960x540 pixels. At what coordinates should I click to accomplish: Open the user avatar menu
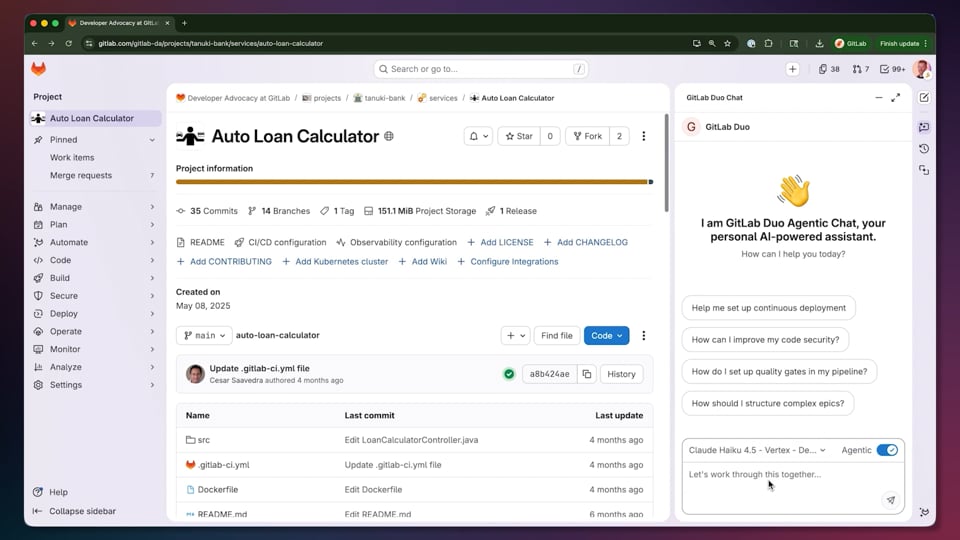pos(921,69)
